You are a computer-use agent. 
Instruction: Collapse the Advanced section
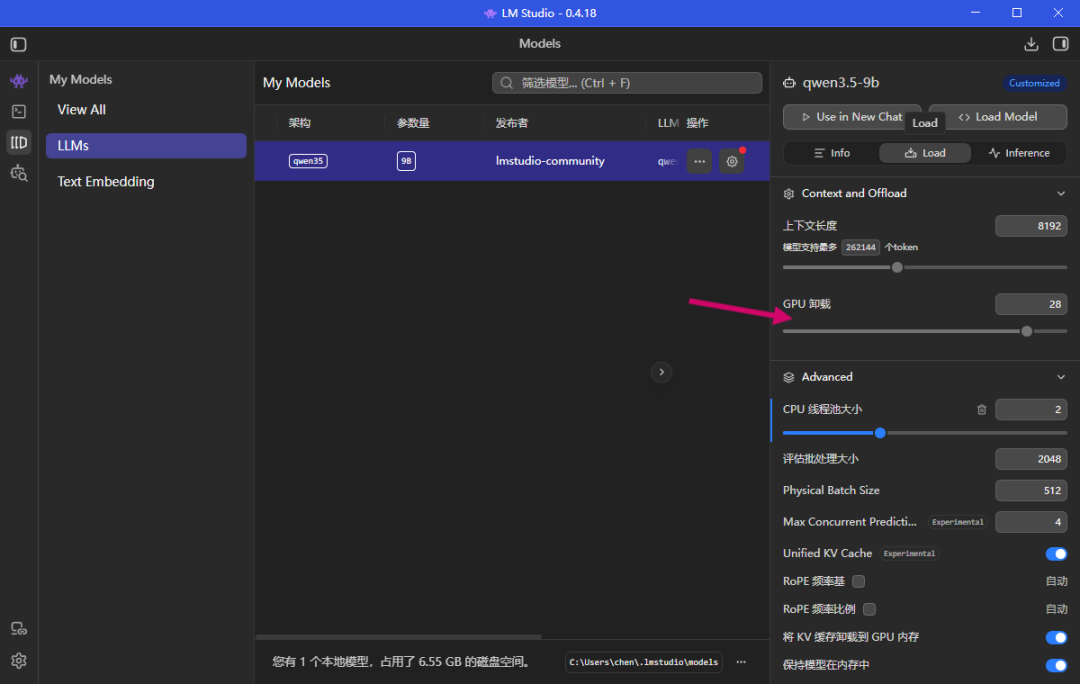click(1061, 377)
